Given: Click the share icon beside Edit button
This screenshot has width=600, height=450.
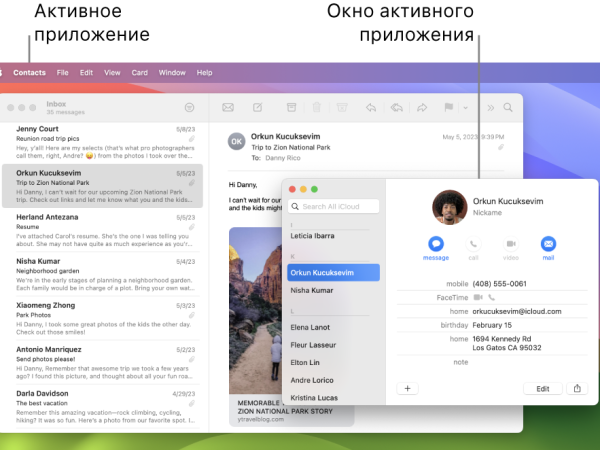Looking at the screenshot, I should (x=577, y=388).
